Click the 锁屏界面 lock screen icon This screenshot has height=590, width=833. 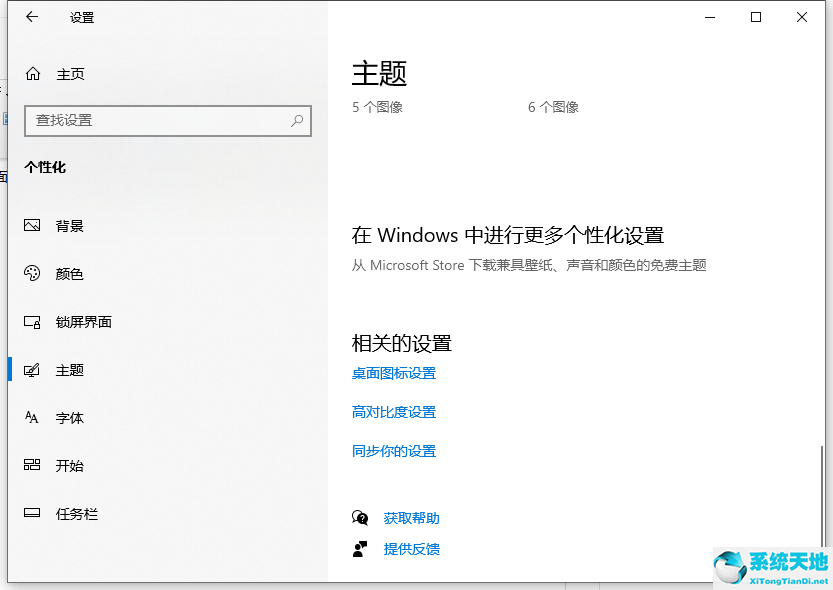(30, 322)
